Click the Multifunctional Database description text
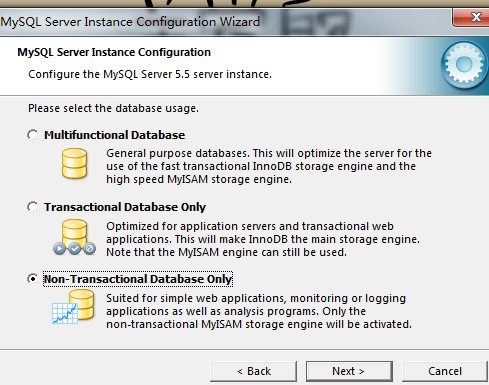489x385 pixels. tap(269, 166)
